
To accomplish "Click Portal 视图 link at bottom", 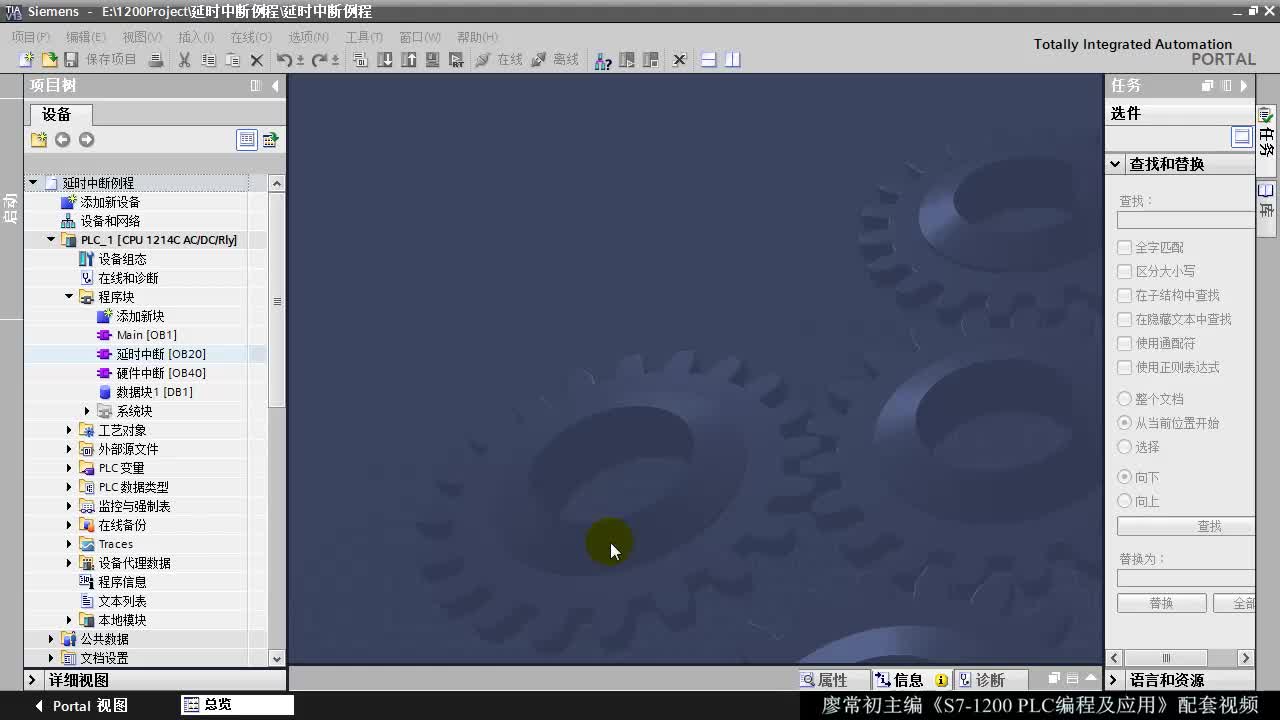I will tap(82, 705).
